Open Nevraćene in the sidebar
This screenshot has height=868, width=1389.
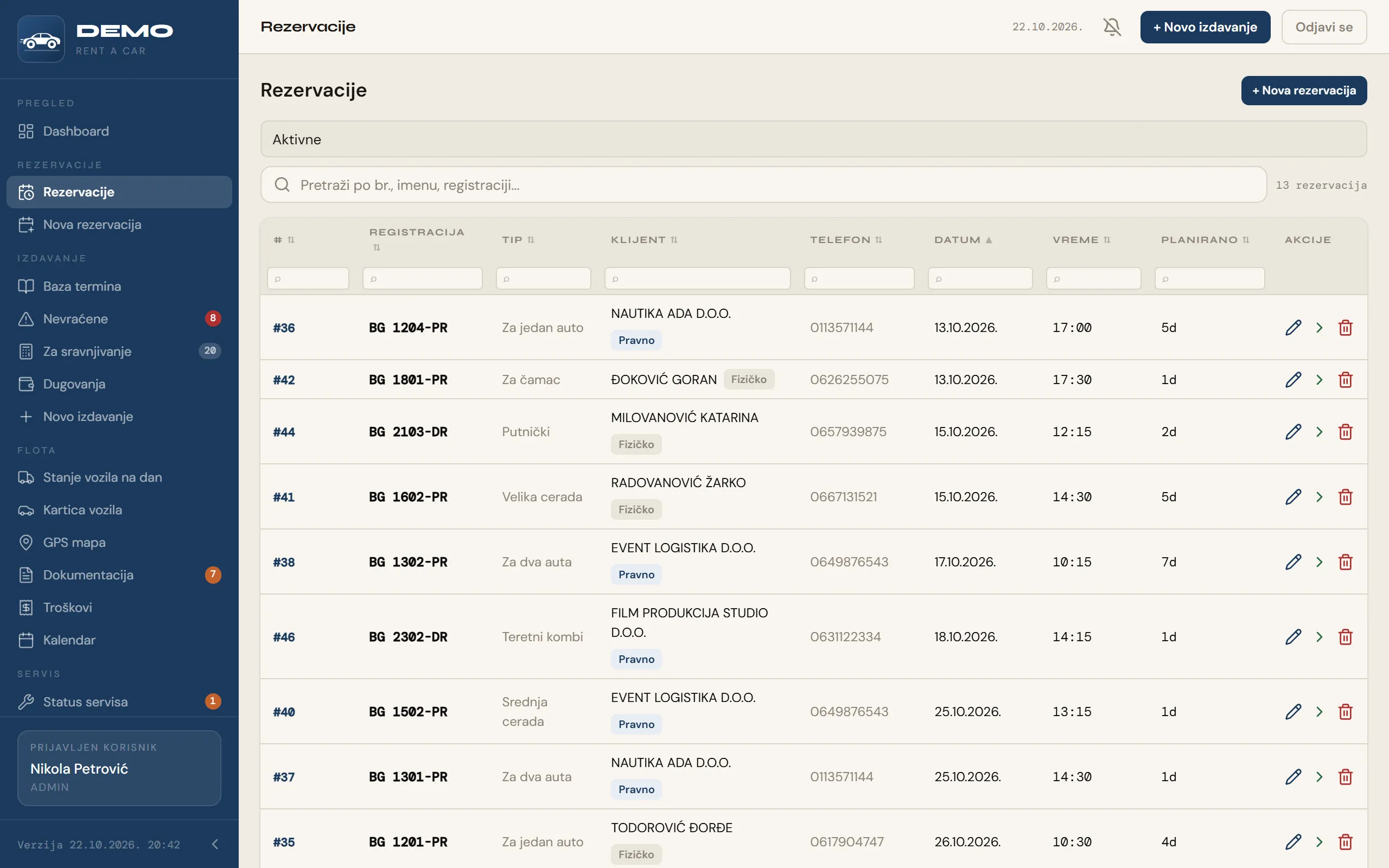(119, 318)
